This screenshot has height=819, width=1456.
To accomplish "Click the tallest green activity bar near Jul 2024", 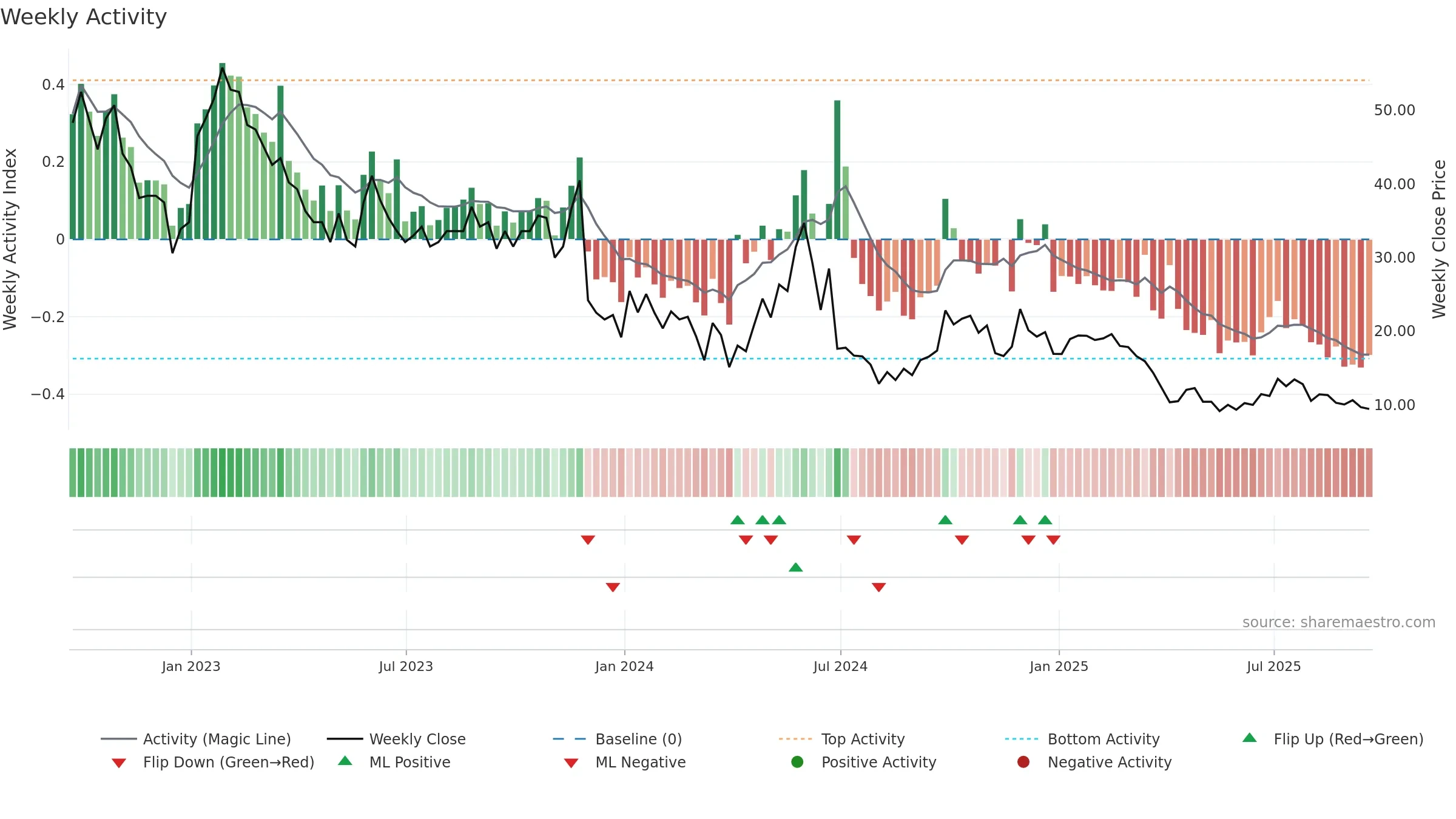I will point(837,170).
